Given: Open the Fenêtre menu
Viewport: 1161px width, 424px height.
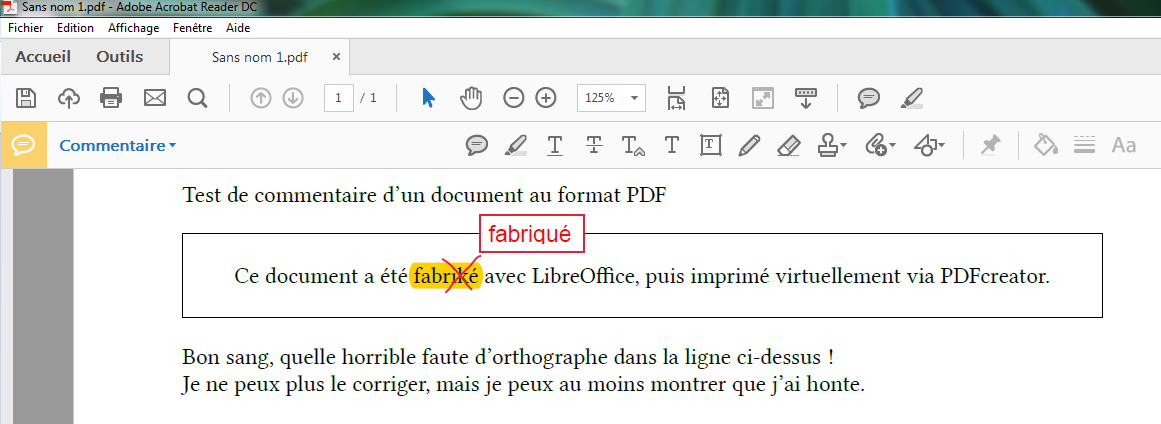Looking at the screenshot, I should point(193,28).
